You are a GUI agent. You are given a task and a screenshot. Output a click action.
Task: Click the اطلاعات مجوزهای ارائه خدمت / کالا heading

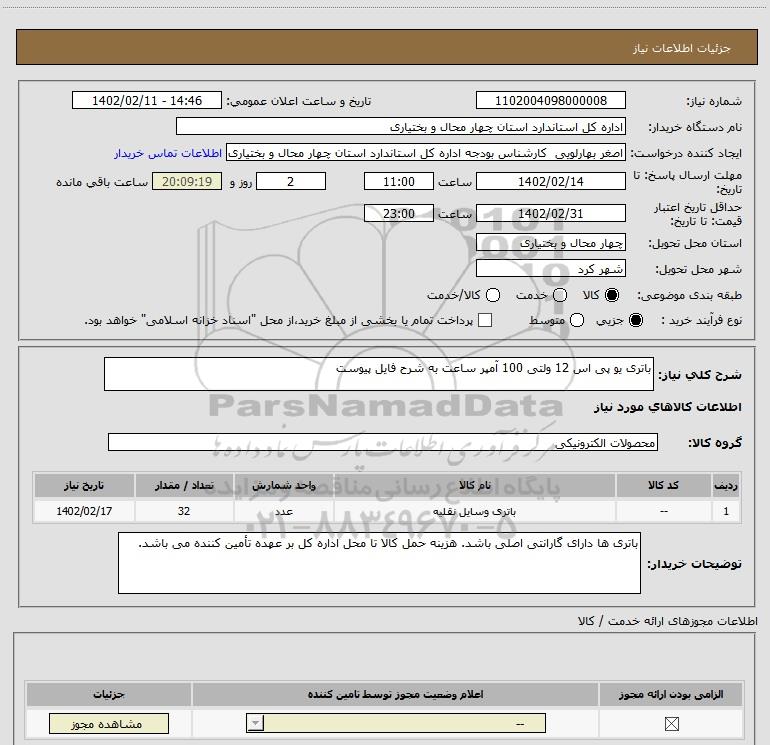click(x=667, y=621)
